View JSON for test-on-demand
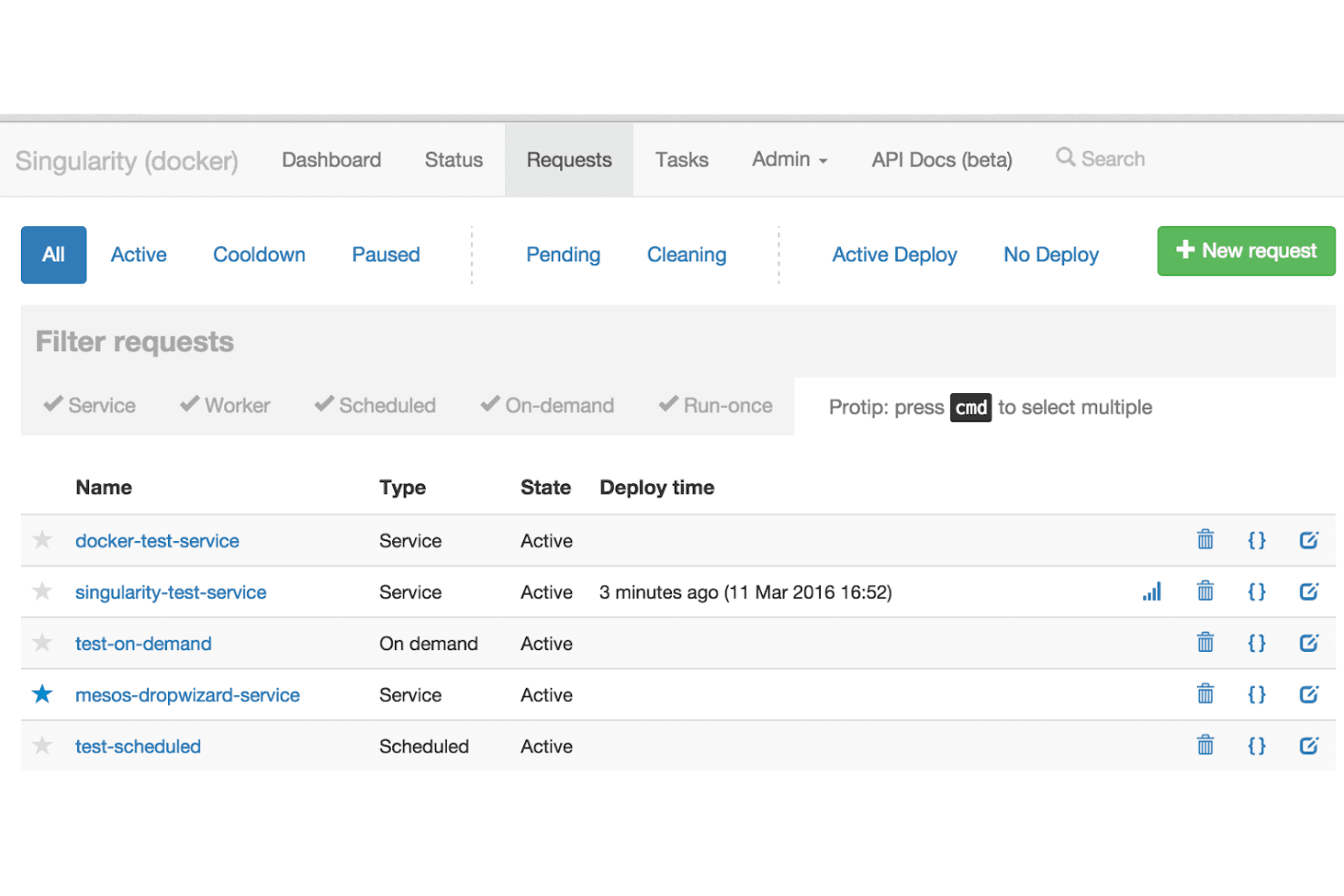 pos(1257,643)
